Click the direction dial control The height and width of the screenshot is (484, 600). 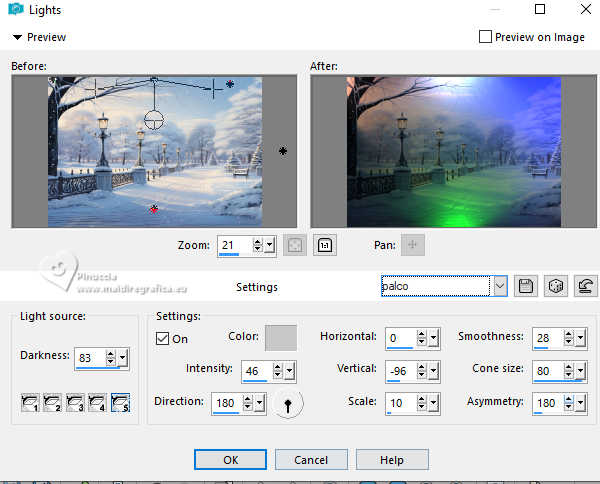pos(288,403)
